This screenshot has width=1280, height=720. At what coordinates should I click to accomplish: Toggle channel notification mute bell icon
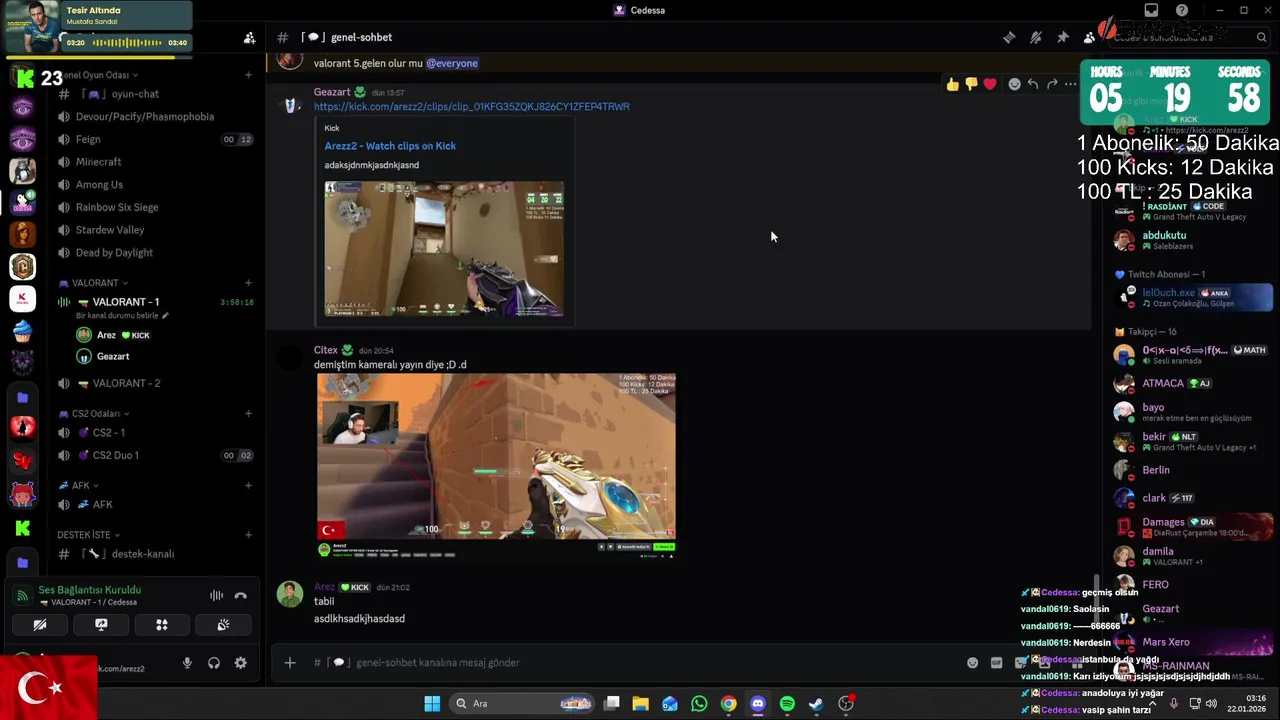coord(1036,37)
